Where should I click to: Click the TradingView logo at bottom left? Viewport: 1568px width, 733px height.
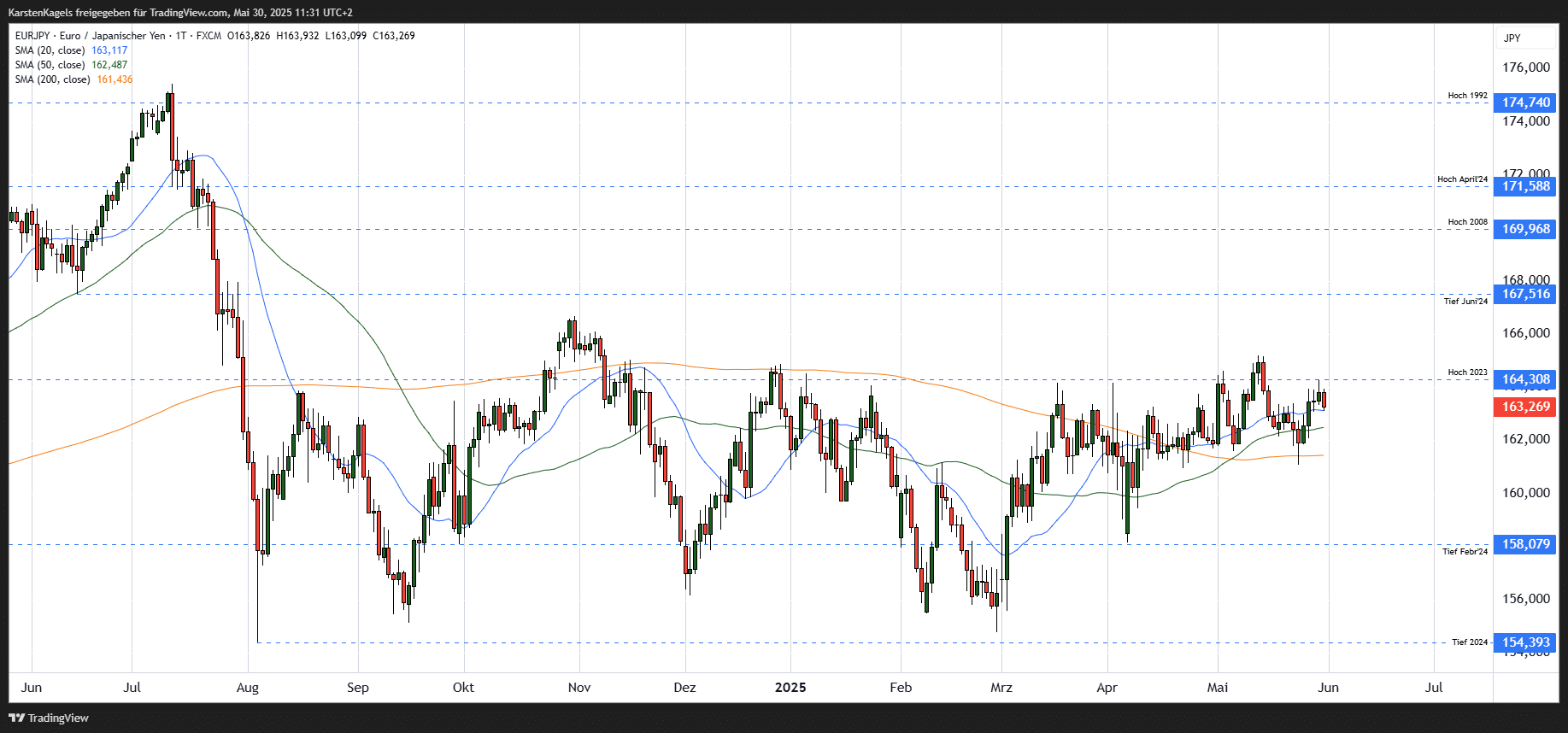[49, 718]
